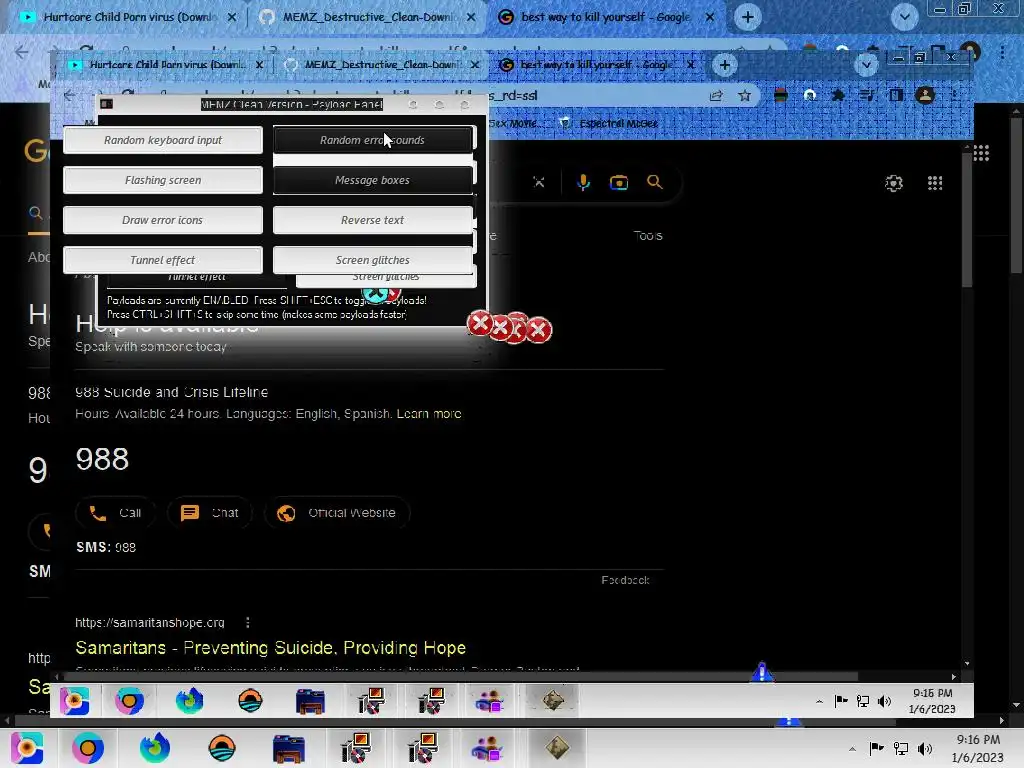Toggle the Reverse text payload
This screenshot has height=768, width=1024.
372,220
